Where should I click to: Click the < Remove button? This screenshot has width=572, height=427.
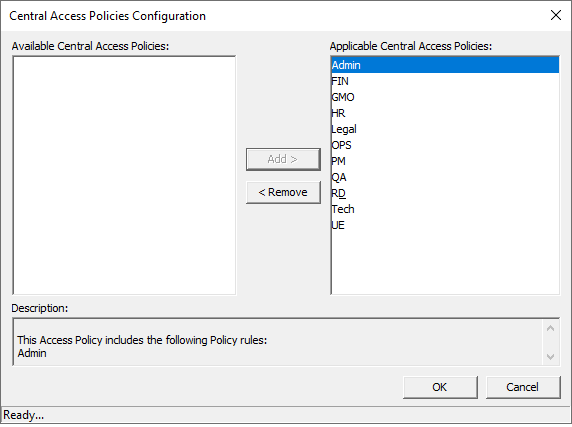click(283, 193)
